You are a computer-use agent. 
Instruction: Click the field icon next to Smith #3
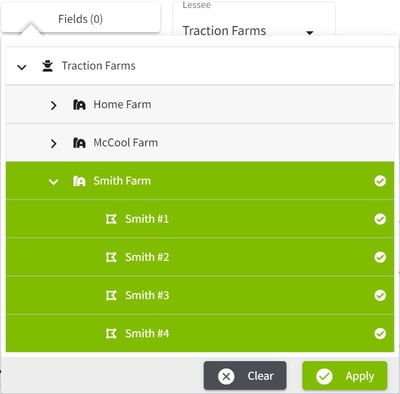pyautogui.click(x=111, y=295)
